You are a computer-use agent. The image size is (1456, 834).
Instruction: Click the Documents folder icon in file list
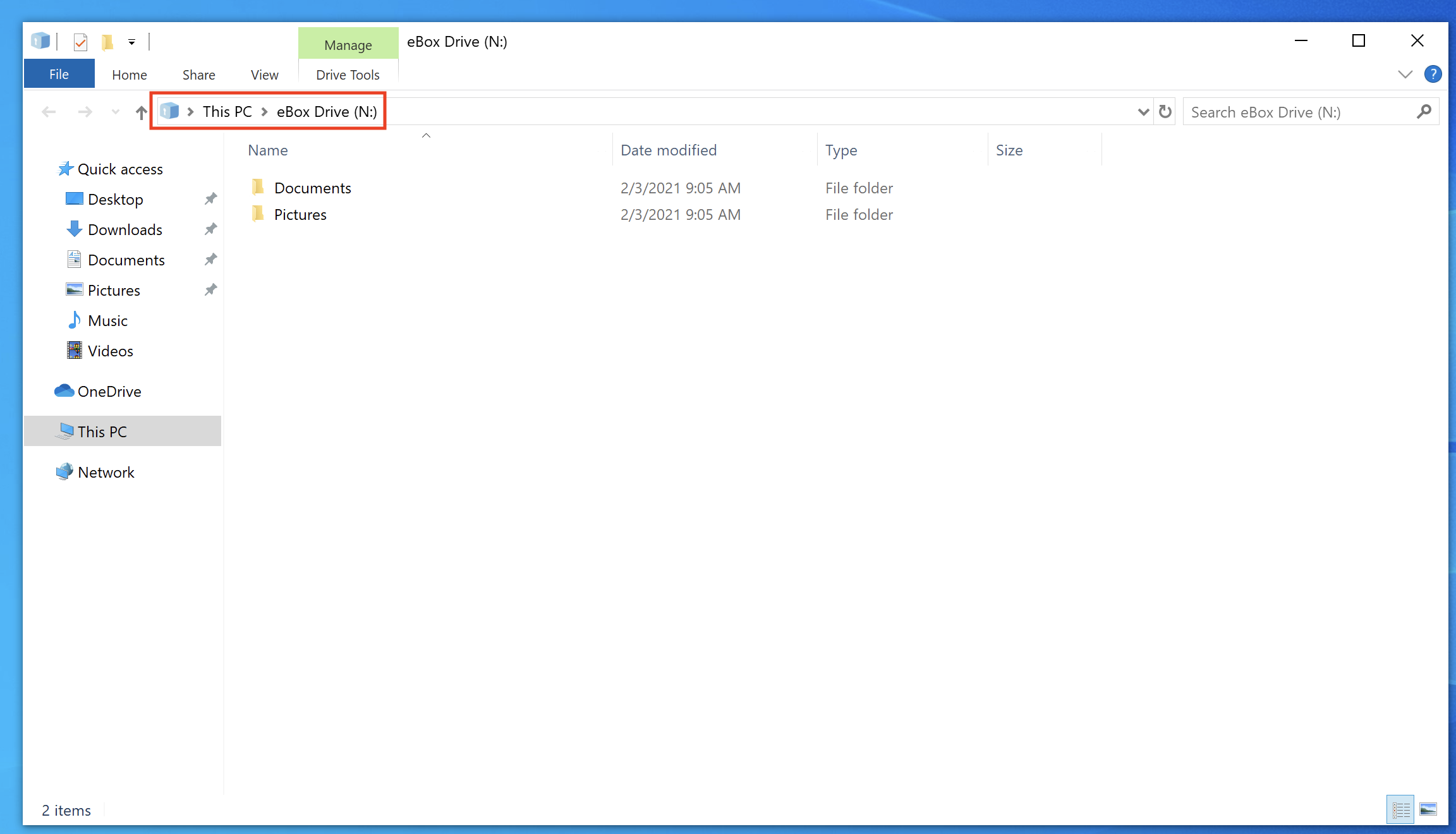click(258, 187)
